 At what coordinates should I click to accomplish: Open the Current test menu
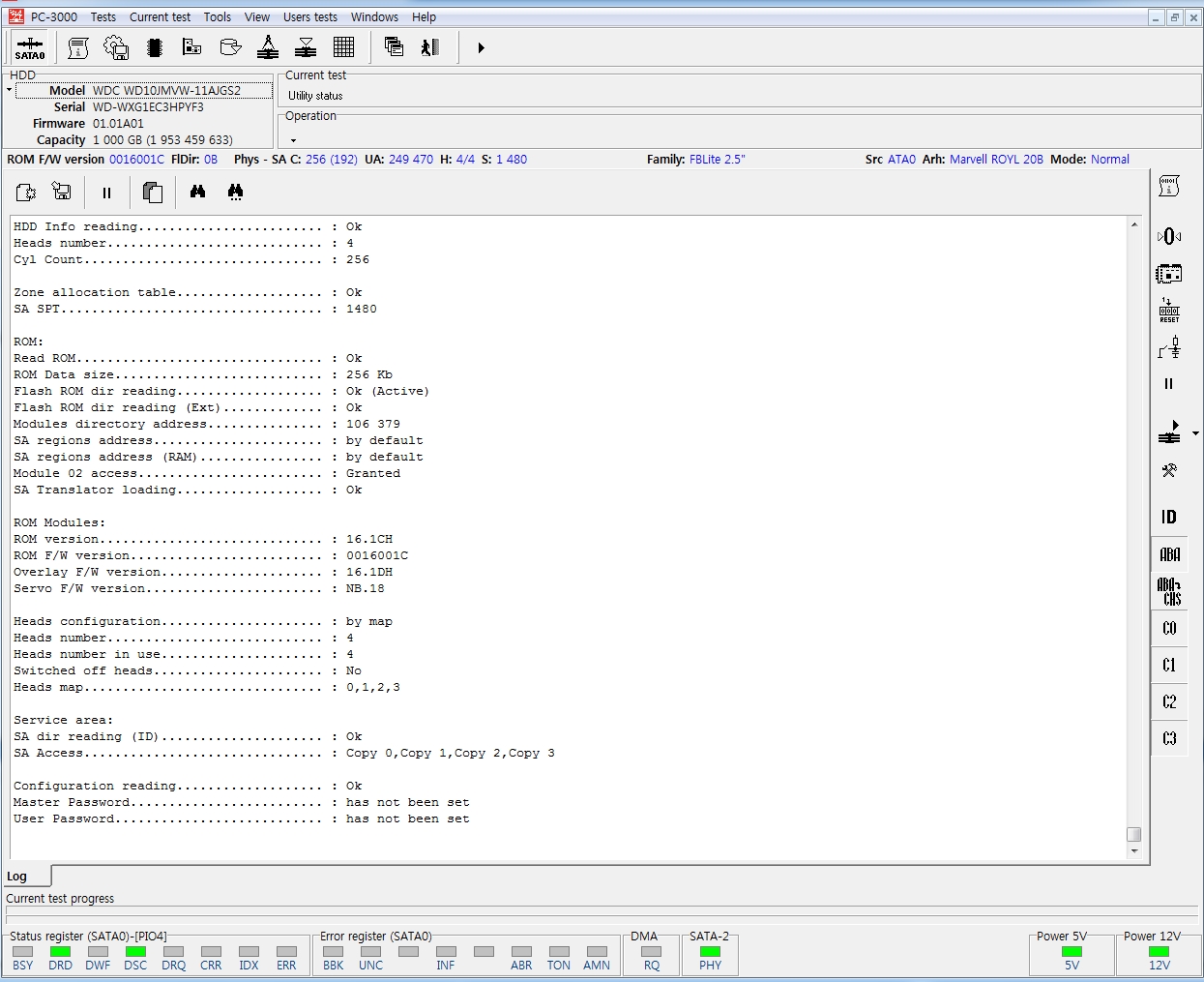tap(161, 17)
